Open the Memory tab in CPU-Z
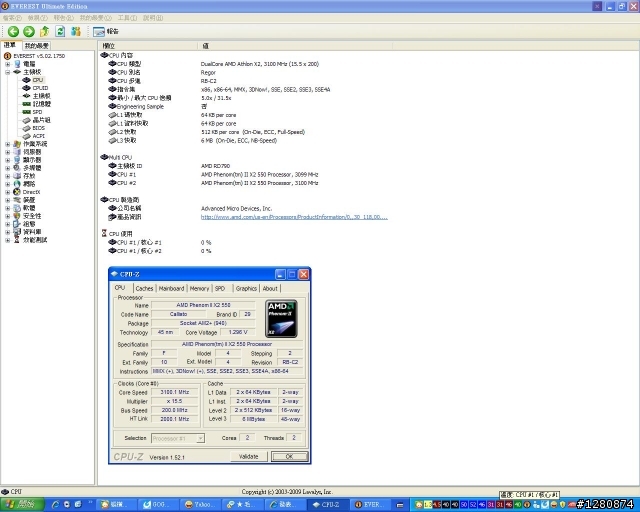The image size is (640, 512). pos(200,288)
